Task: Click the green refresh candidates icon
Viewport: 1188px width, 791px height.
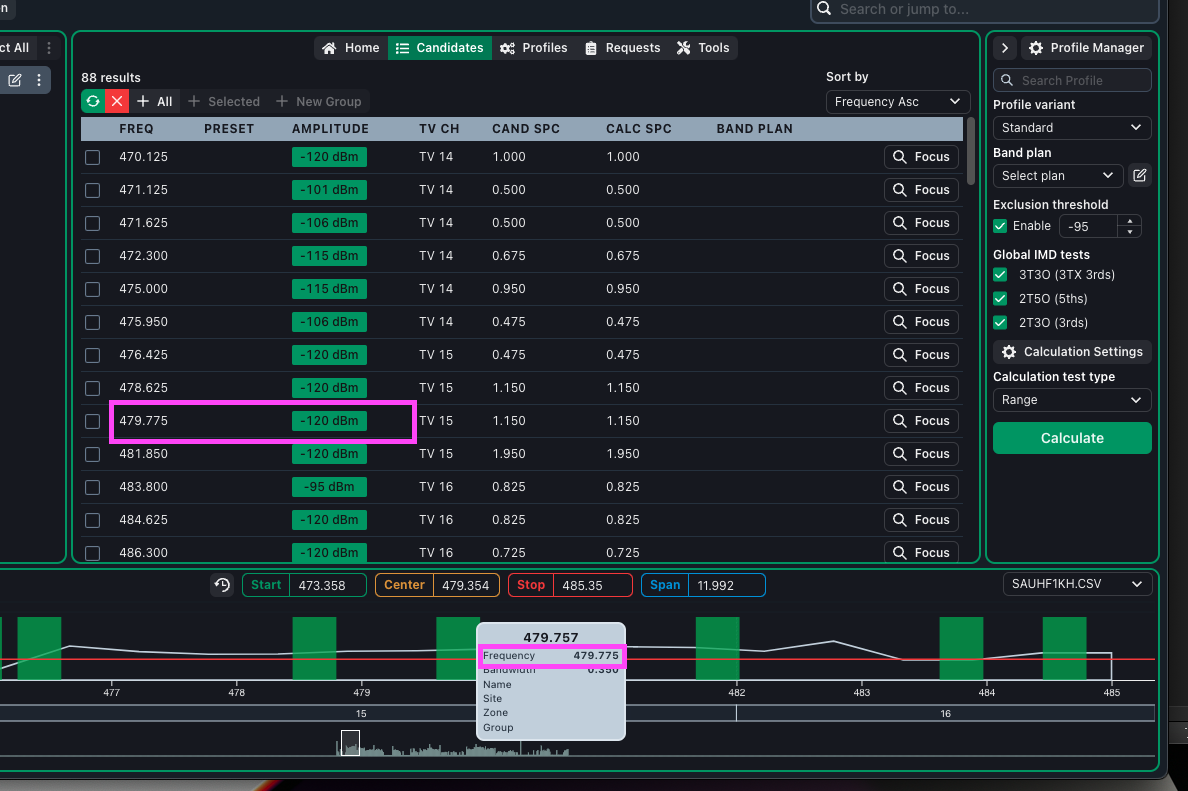Action: (x=93, y=101)
